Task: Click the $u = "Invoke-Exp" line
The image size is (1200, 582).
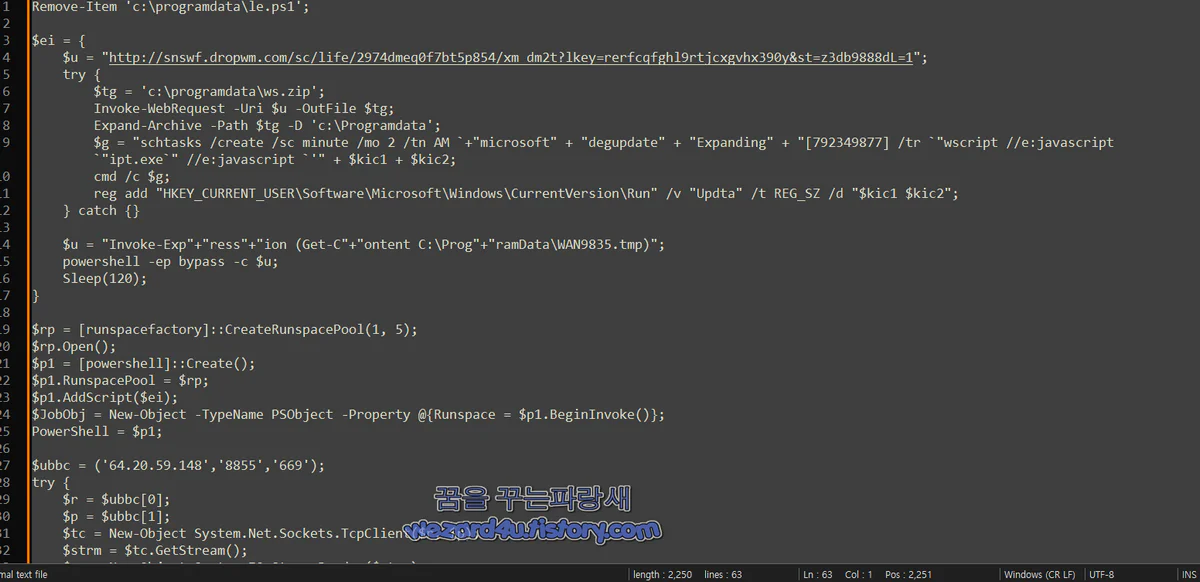Action: (363, 244)
